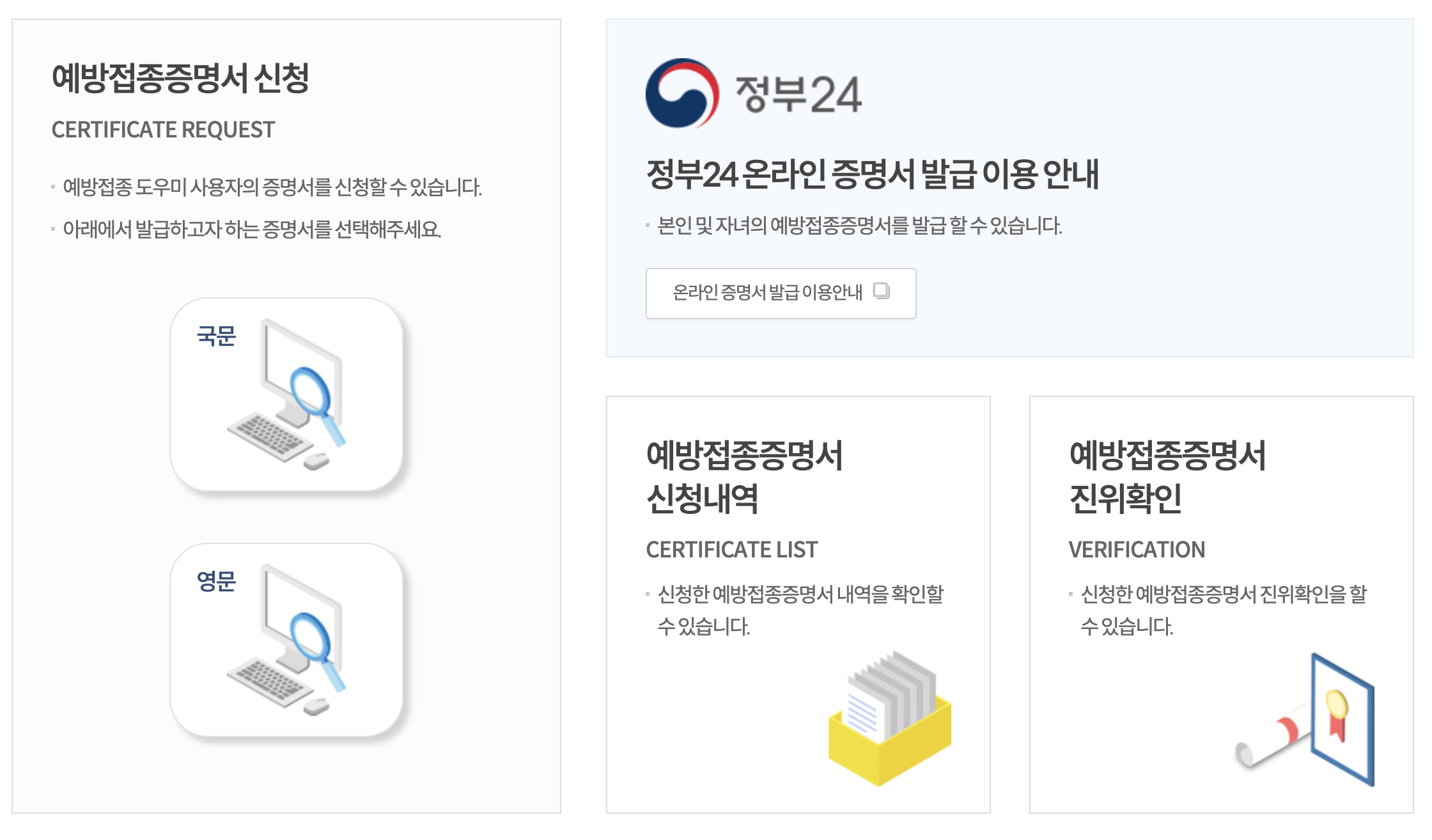Click the 정부24 taegeuk logo
The height and width of the screenshot is (840, 1432).
pyautogui.click(x=681, y=93)
